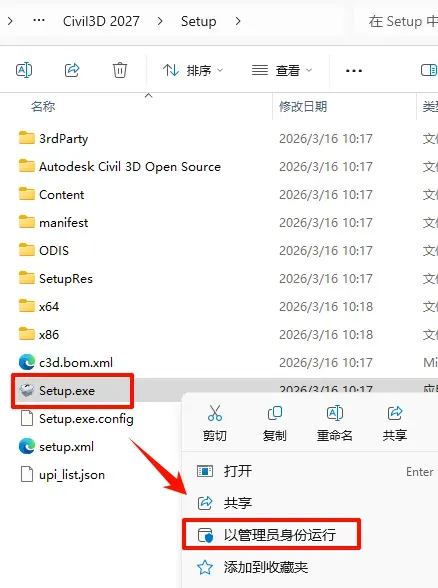
Task: Click the rename icon in the context menu
Action: pyautogui.click(x=334, y=413)
